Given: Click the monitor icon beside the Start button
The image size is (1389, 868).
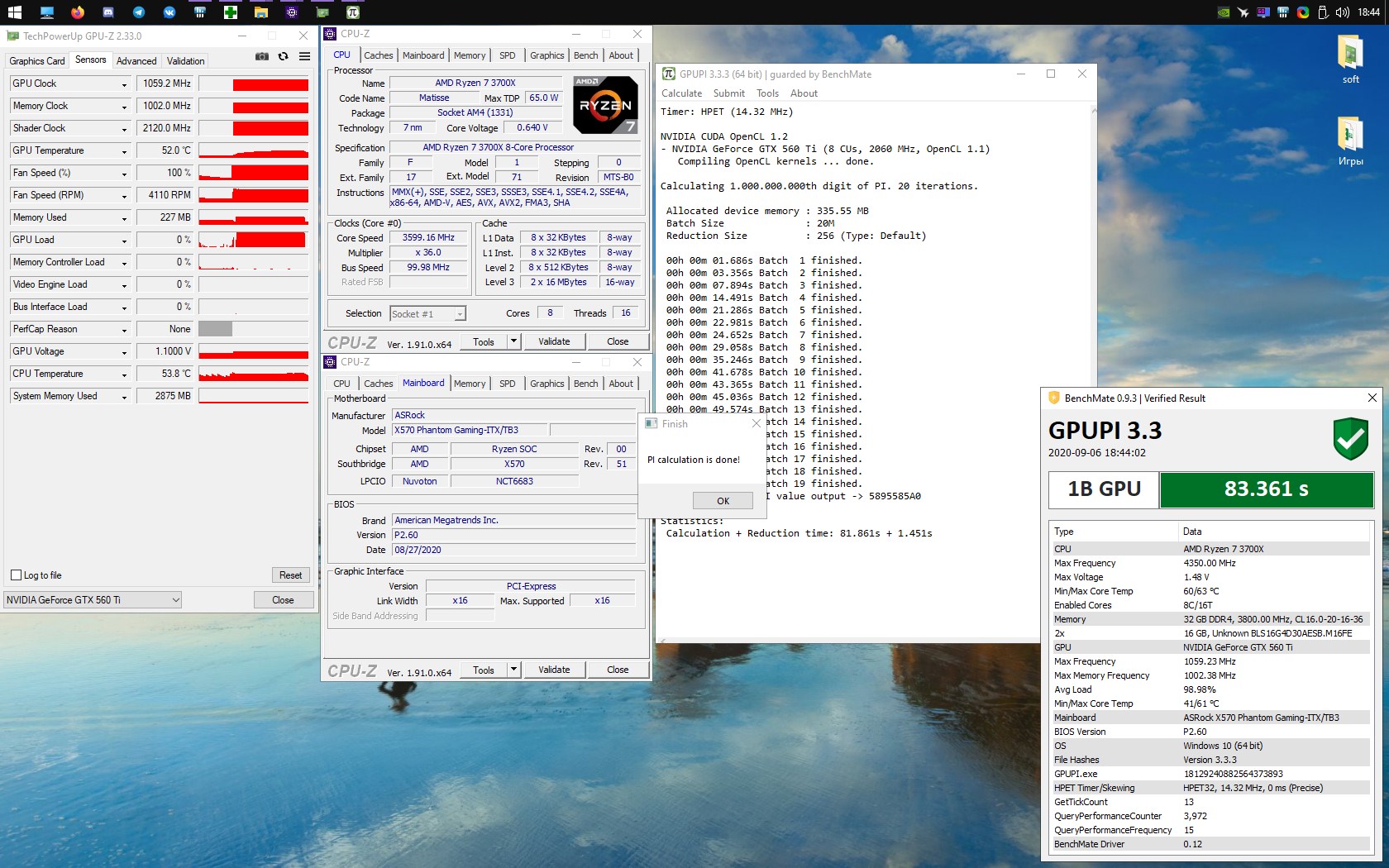Looking at the screenshot, I should (x=46, y=12).
